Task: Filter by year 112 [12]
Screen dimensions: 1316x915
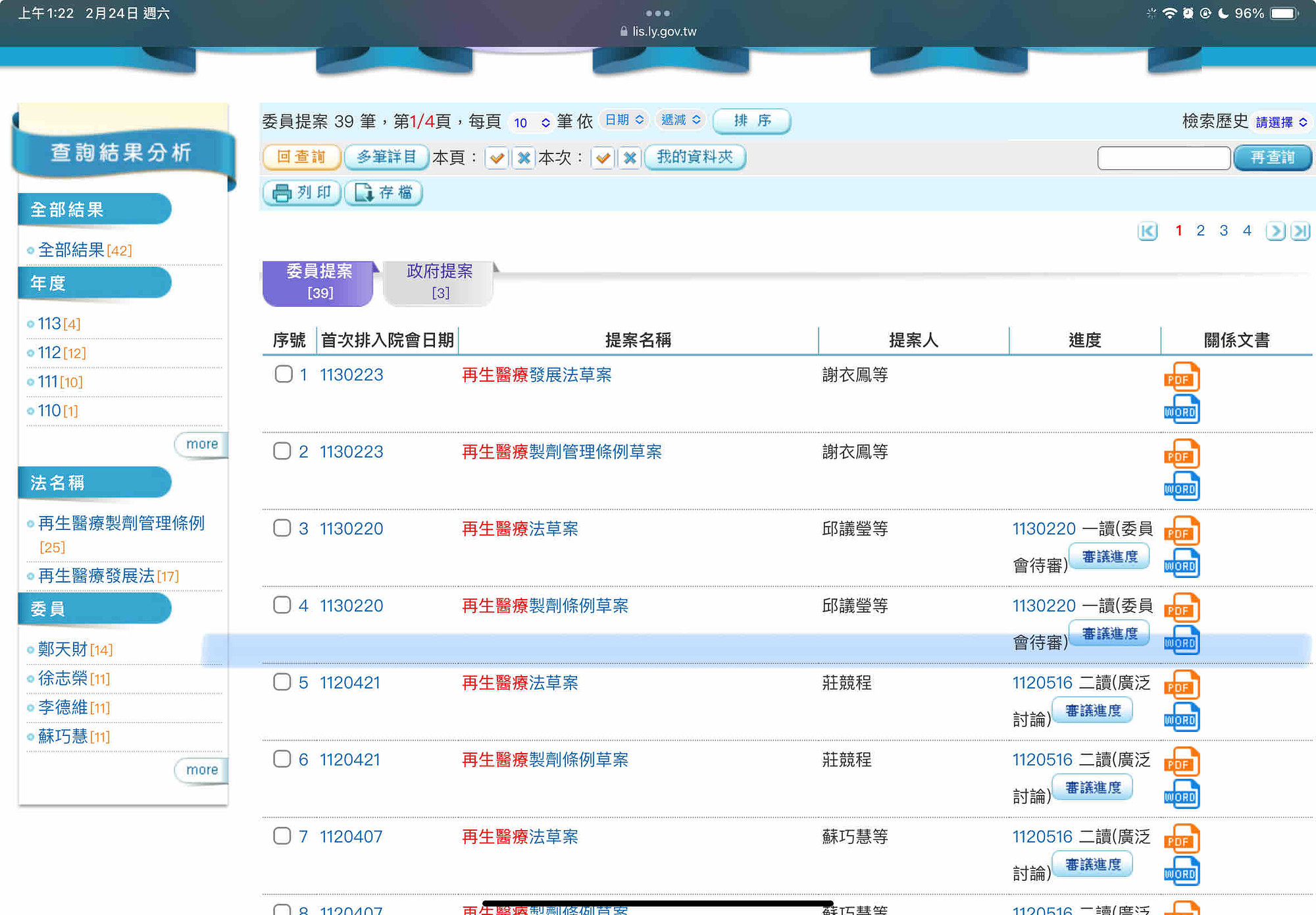Action: [x=62, y=353]
